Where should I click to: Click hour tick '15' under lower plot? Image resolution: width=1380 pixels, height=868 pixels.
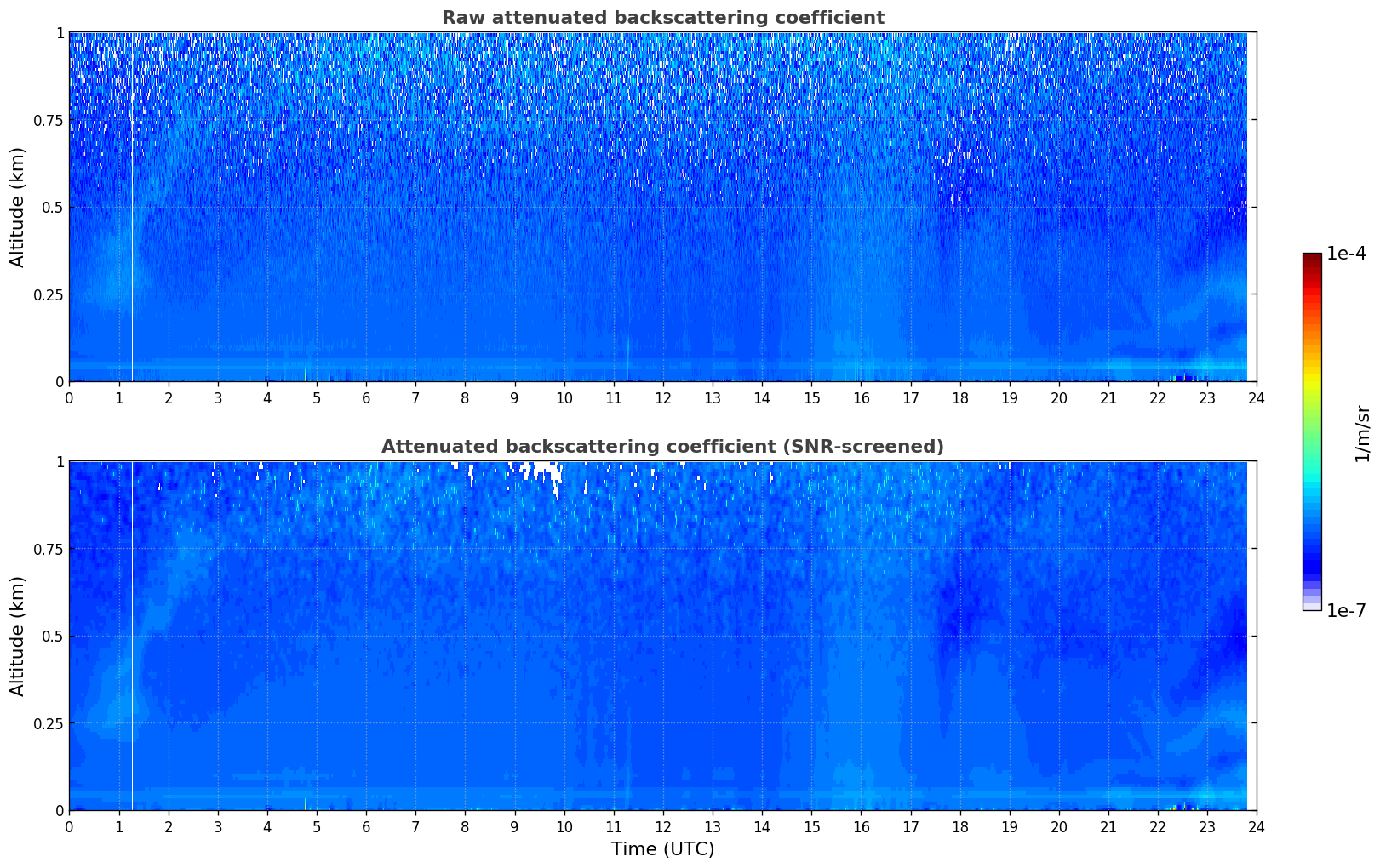[x=811, y=826]
